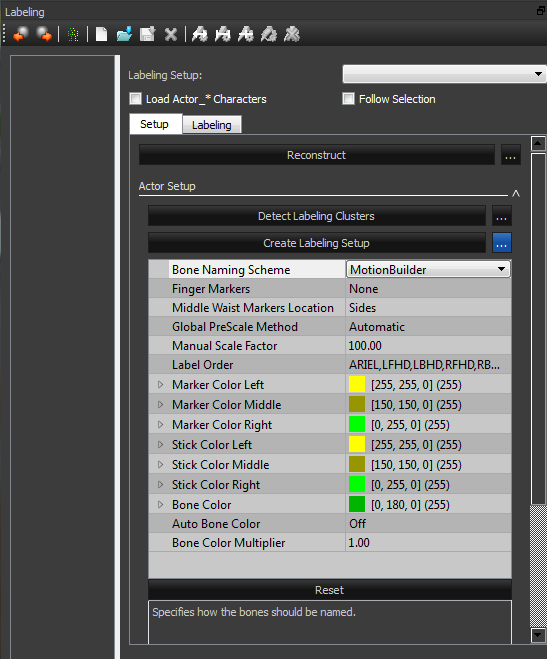This screenshot has width=547, height=659.
Task: Click the Detect Labeling Clusters button
Action: tap(317, 216)
